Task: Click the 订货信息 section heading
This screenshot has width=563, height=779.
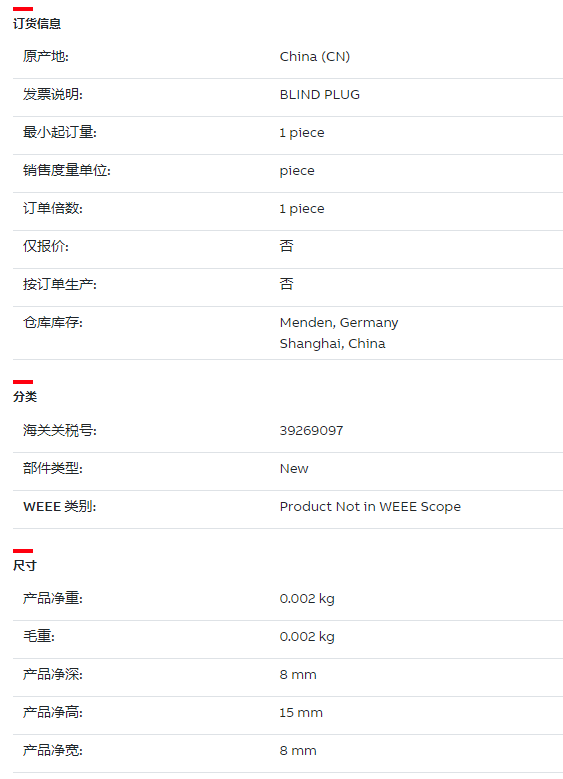Action: click(37, 24)
